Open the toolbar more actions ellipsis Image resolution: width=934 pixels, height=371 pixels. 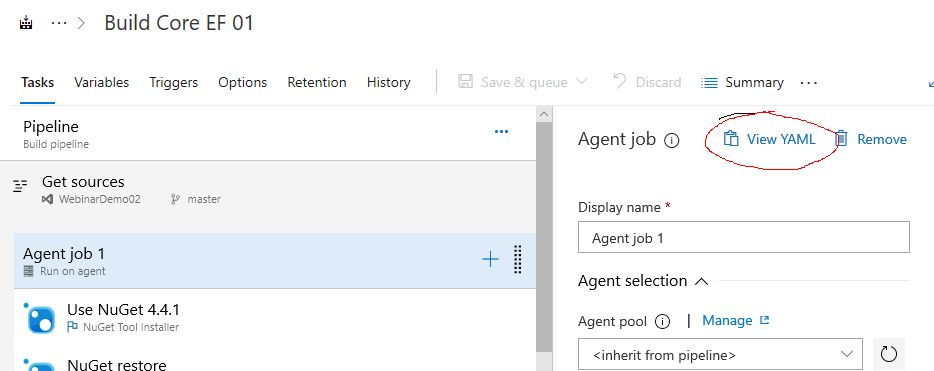point(809,83)
